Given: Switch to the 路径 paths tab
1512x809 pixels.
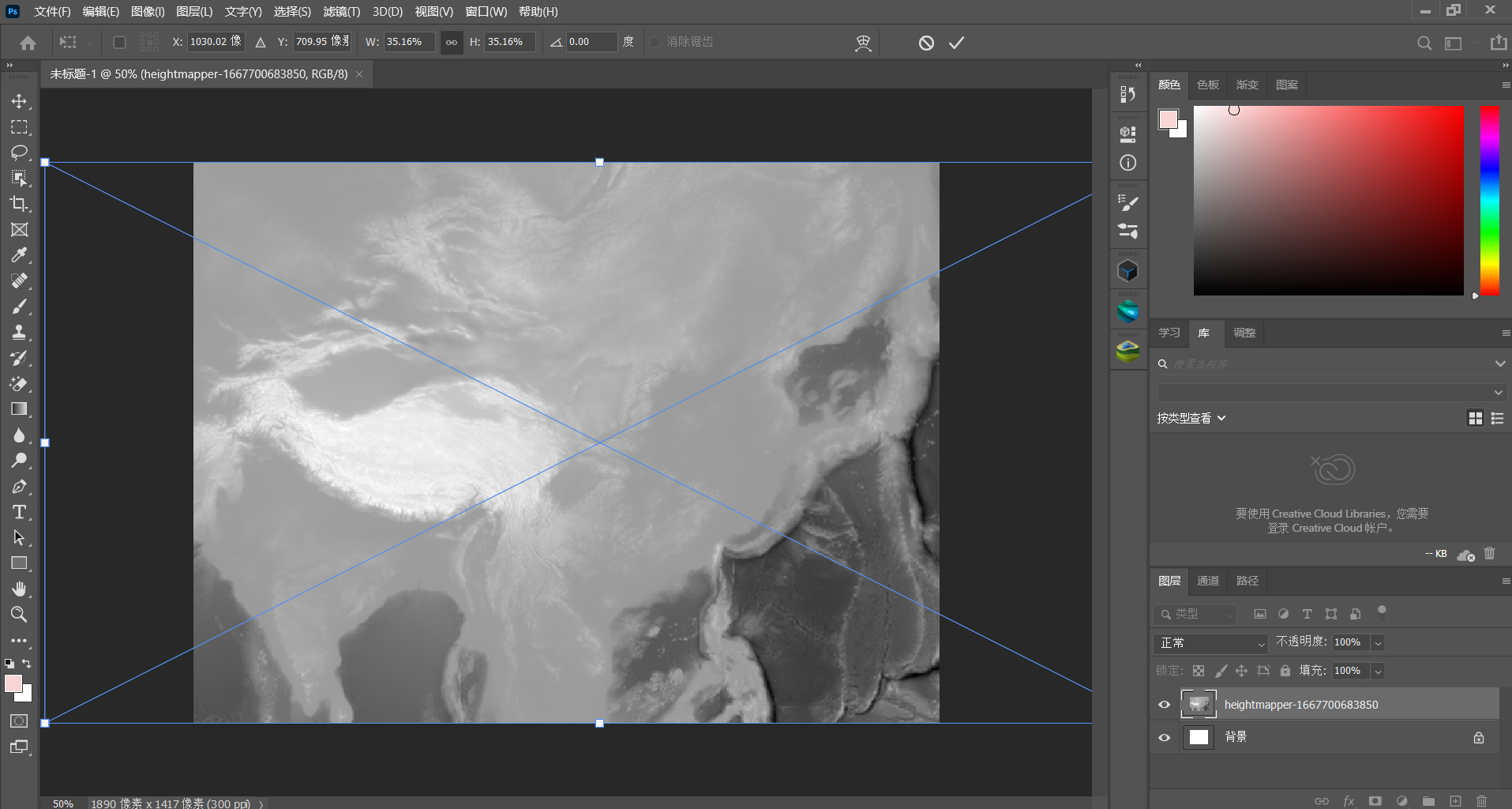Looking at the screenshot, I should coord(1247,581).
